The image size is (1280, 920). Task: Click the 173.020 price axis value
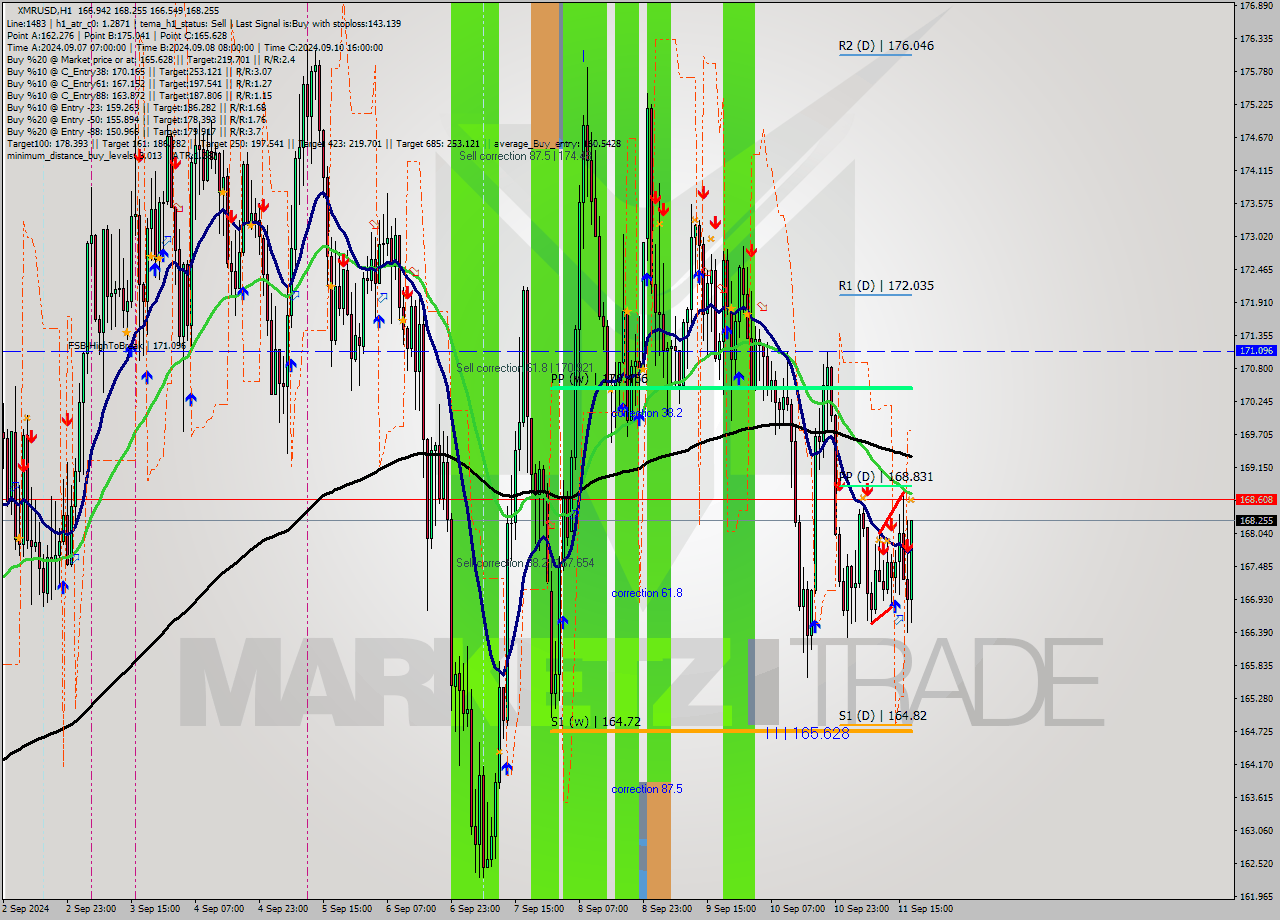[x=1255, y=237]
